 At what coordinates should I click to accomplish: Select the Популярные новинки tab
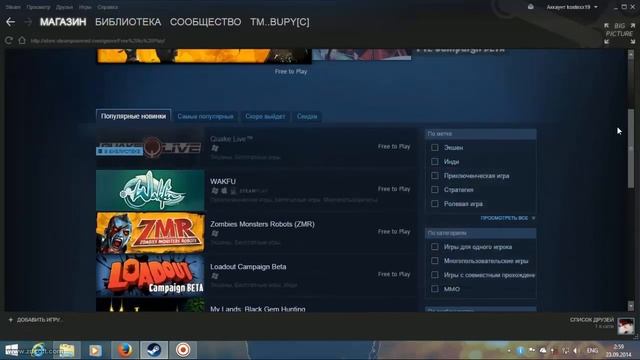click(133, 116)
